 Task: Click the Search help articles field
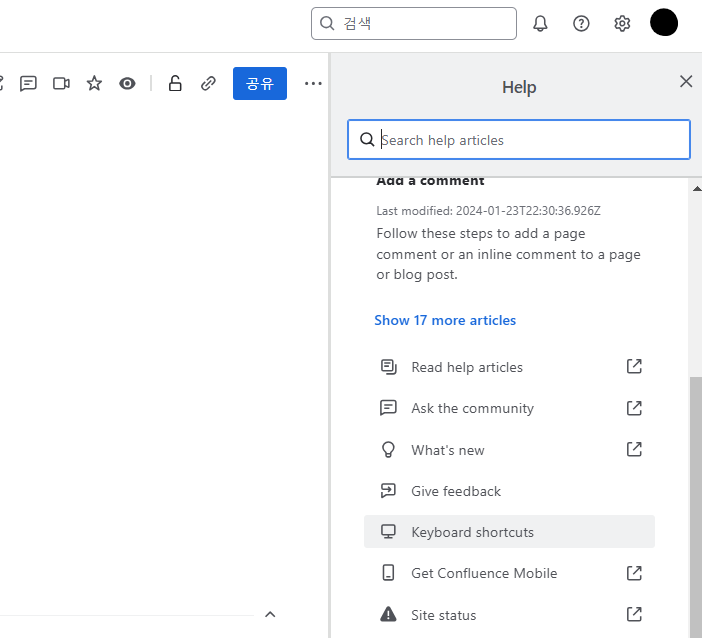(x=530, y=140)
